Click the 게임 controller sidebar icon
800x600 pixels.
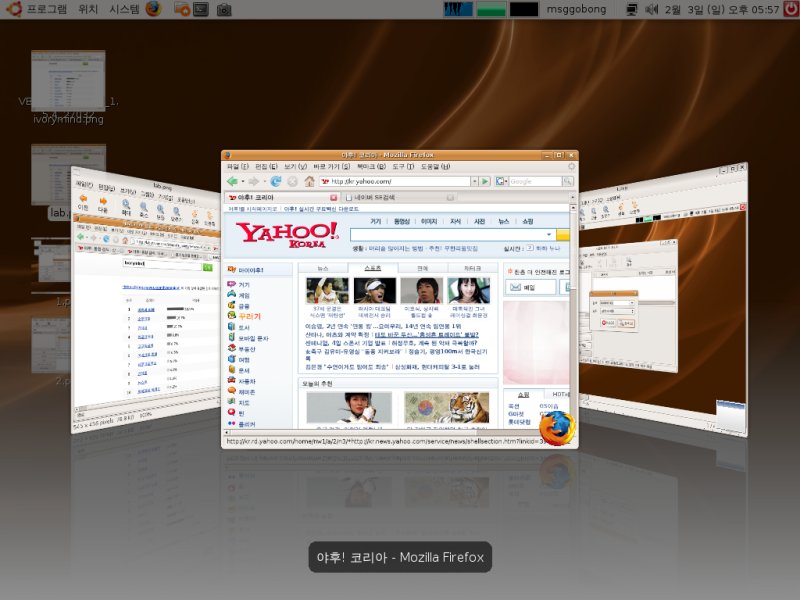coord(232,295)
